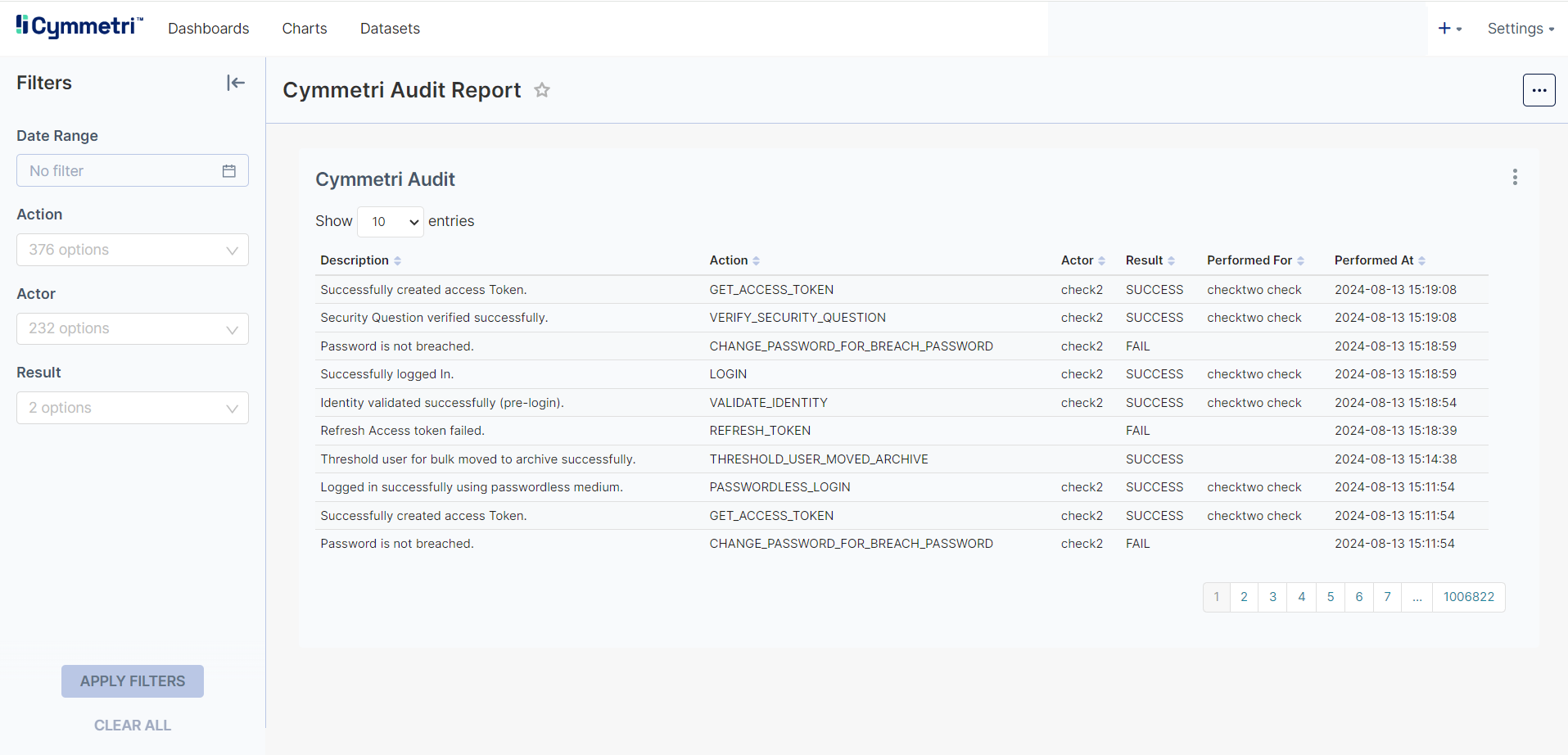
Task: Open Cymmetri Audit chart vertical dots menu
Action: tap(1515, 178)
